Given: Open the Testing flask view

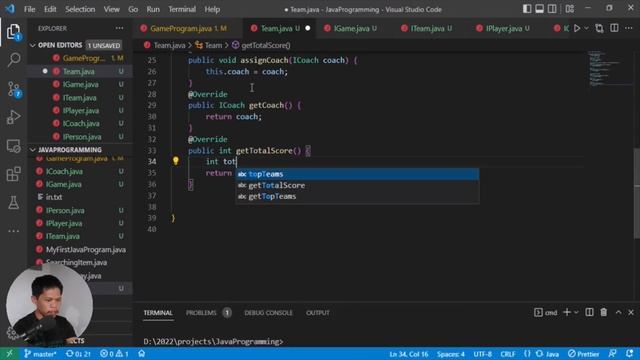Looking at the screenshot, I should coord(13,202).
